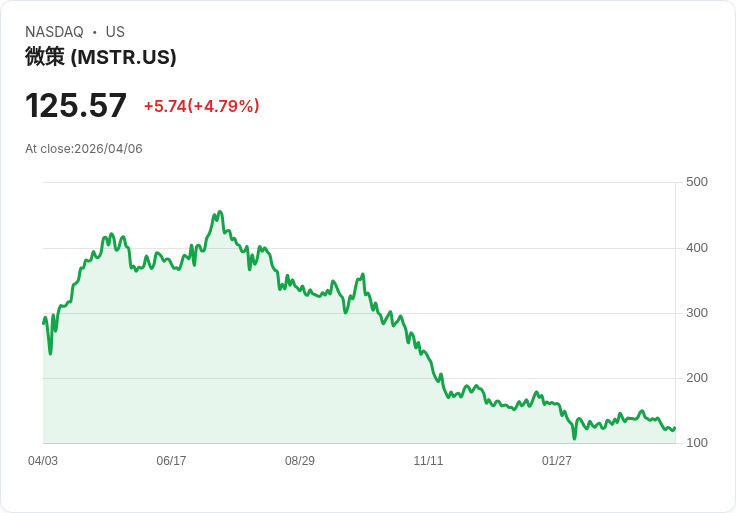Viewport: 736px width, 513px height.
Task: Select the 04/03 date on x-axis
Action: (x=43, y=461)
